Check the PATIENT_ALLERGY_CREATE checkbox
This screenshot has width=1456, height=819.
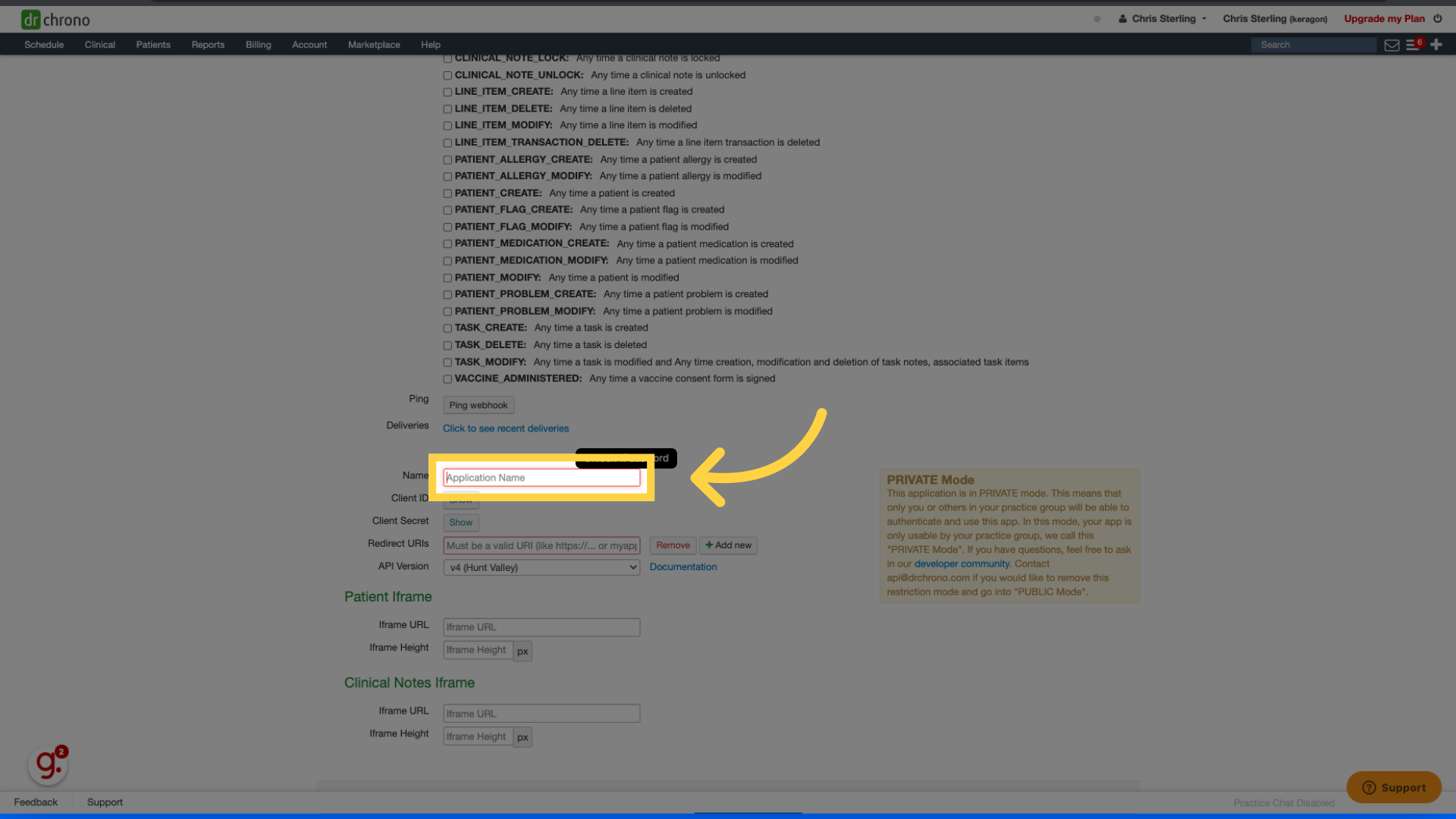447,160
